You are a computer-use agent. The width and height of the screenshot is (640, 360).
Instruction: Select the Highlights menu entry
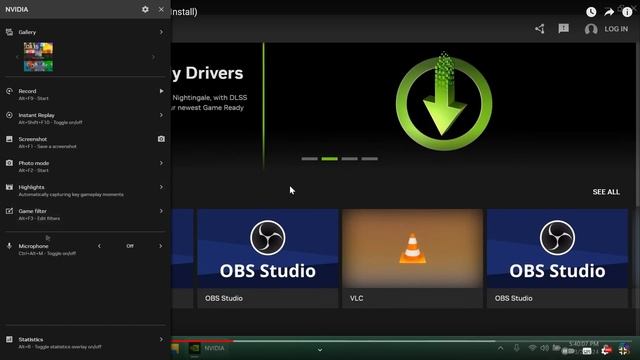click(x=31, y=187)
